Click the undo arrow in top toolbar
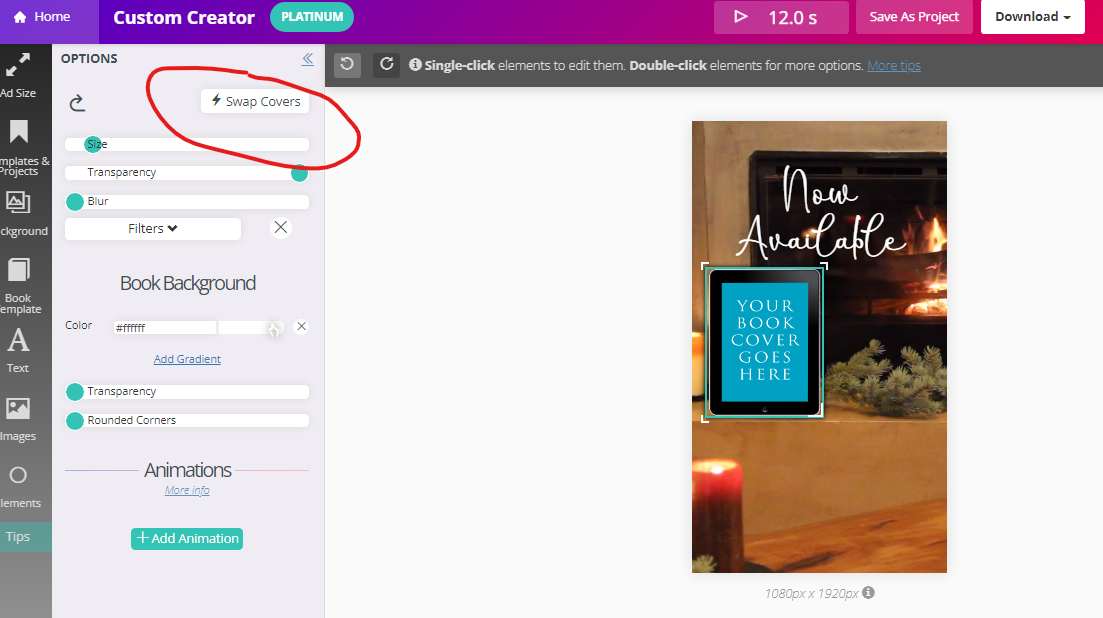This screenshot has width=1103, height=618. click(347, 65)
